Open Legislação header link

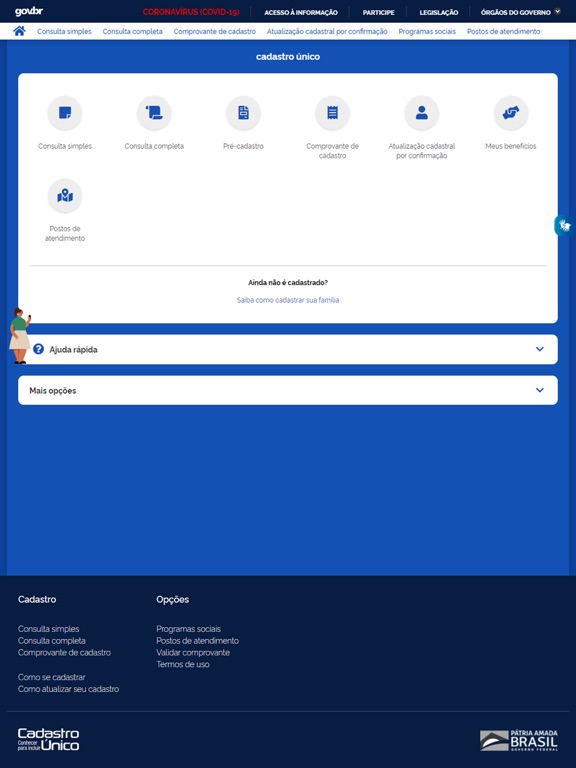point(439,12)
